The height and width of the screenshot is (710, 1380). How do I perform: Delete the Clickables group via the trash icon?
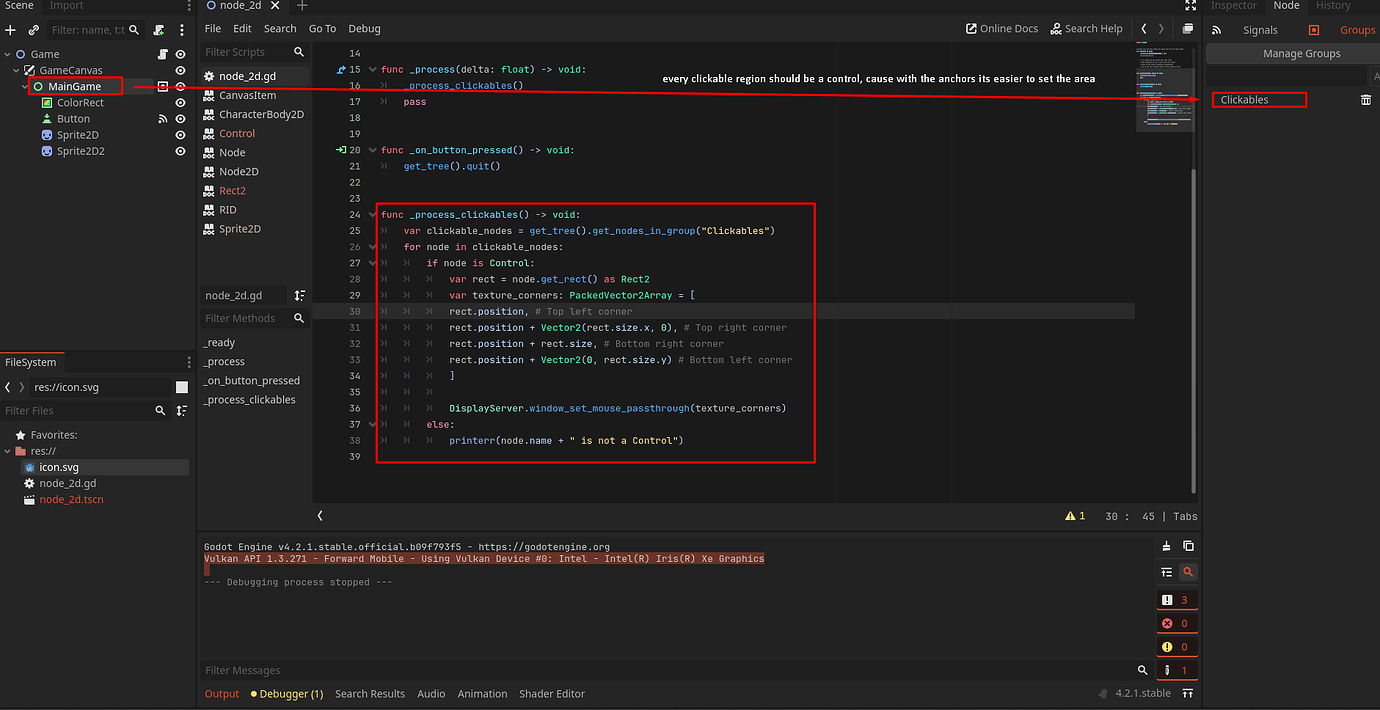1366,99
